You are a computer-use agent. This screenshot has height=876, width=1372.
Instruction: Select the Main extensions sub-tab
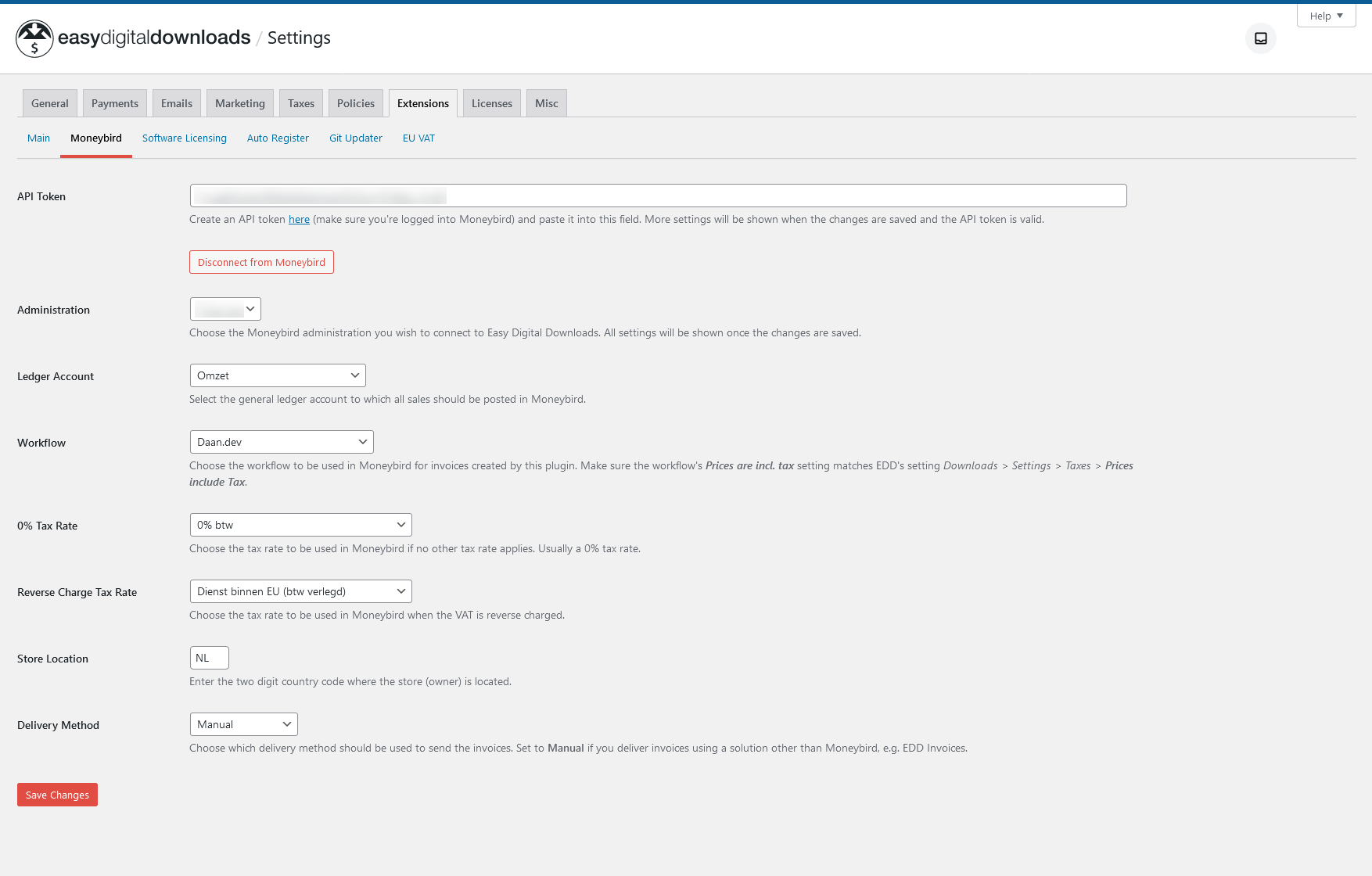pos(38,138)
